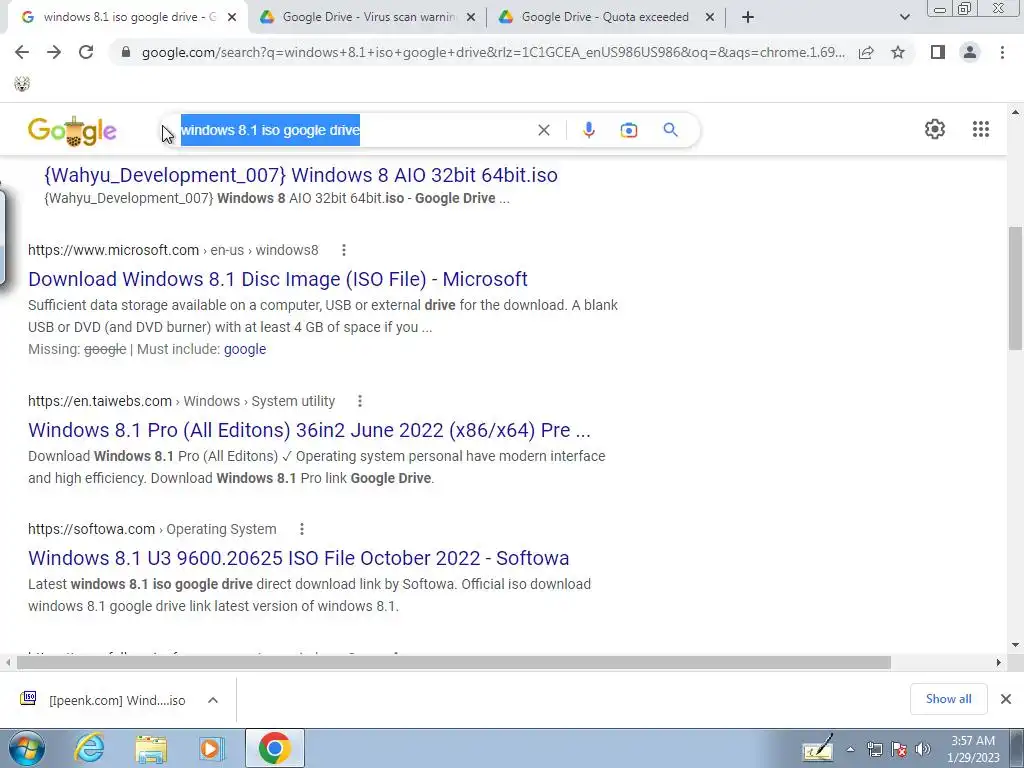Click the softowa.com breadcrumb text
This screenshot has height=768, width=1024.
click(x=152, y=529)
